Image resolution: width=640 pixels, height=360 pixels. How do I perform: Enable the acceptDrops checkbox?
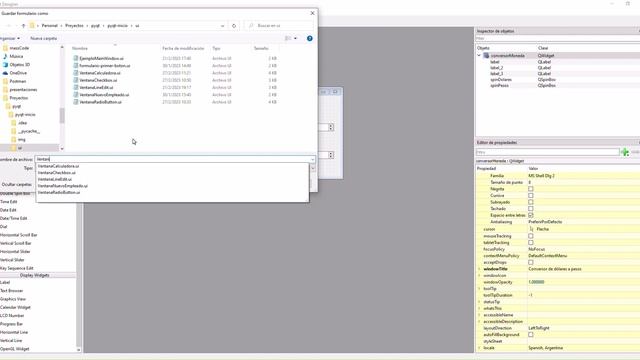[x=531, y=262]
